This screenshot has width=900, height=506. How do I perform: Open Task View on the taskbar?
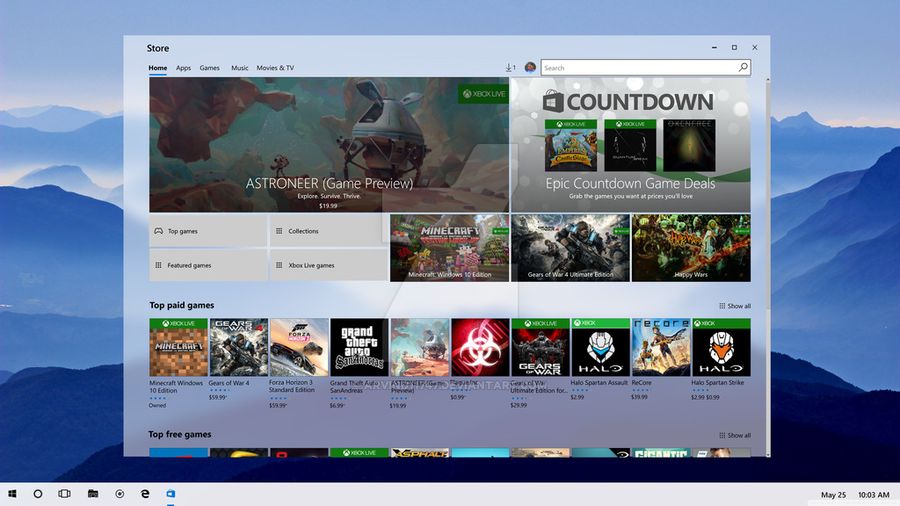click(64, 494)
